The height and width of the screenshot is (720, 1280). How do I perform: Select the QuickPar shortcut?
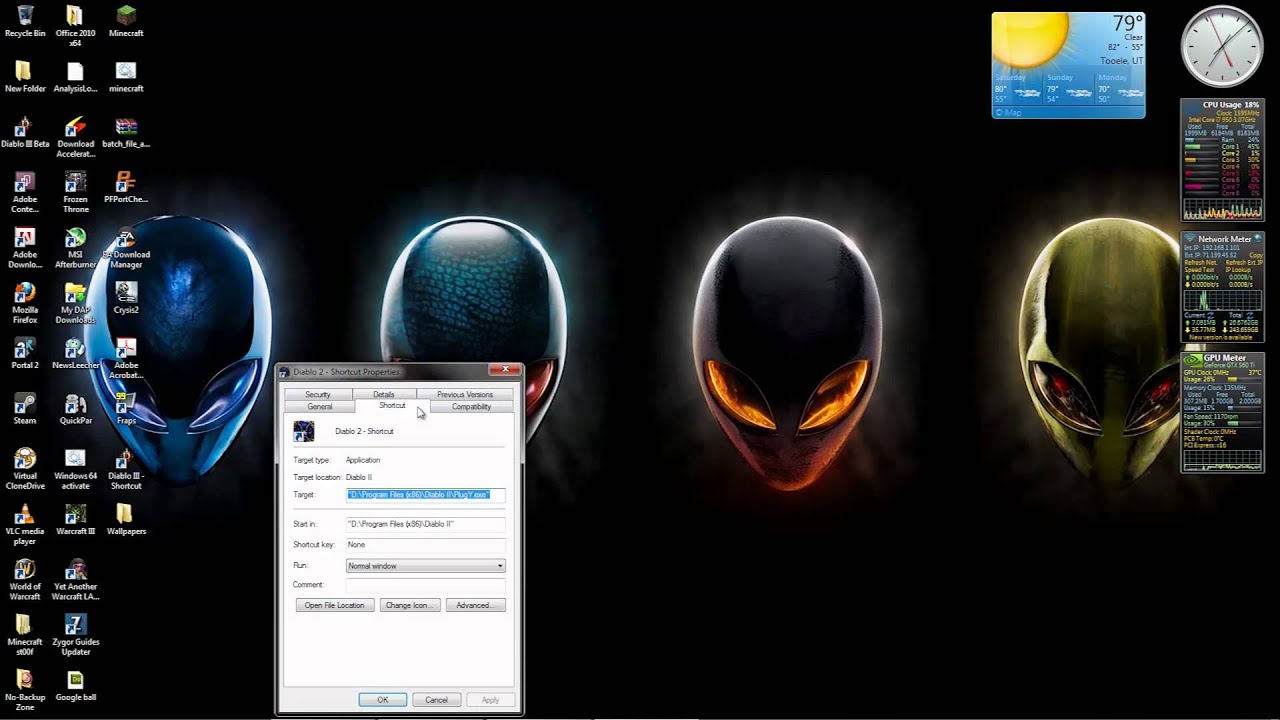coord(75,408)
